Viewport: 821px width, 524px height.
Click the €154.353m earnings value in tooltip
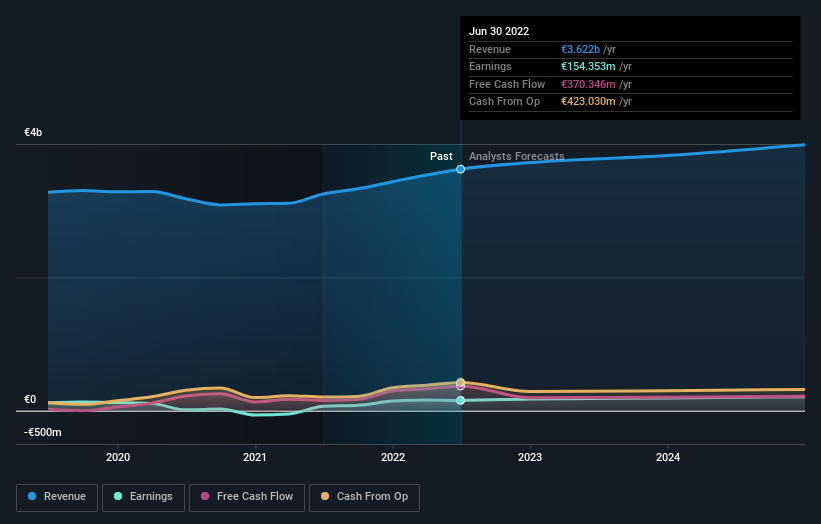click(x=588, y=66)
